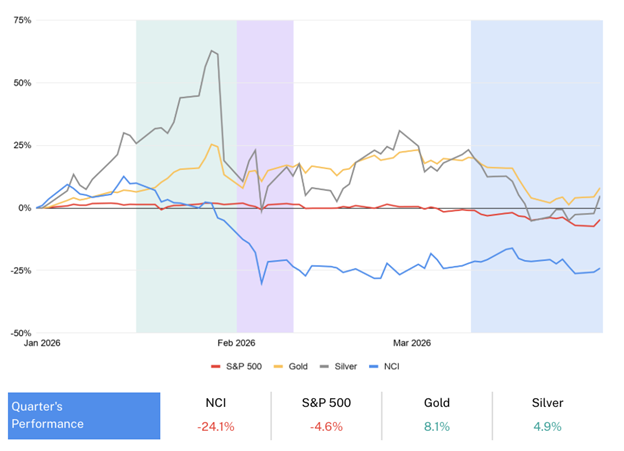Click the S&P 500 -4.6% performance value
The image size is (624, 451).
tap(325, 427)
